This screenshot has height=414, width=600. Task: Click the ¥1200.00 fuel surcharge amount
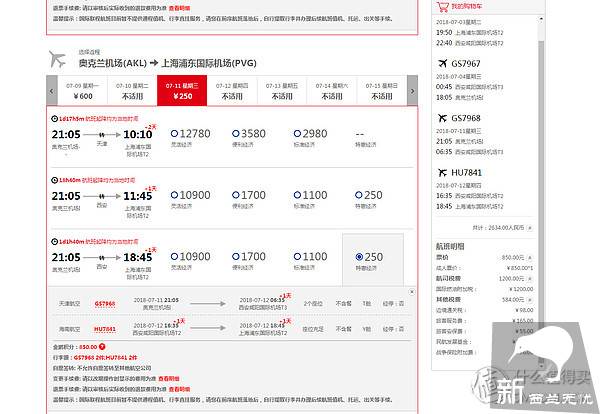pyautogui.click(x=521, y=289)
